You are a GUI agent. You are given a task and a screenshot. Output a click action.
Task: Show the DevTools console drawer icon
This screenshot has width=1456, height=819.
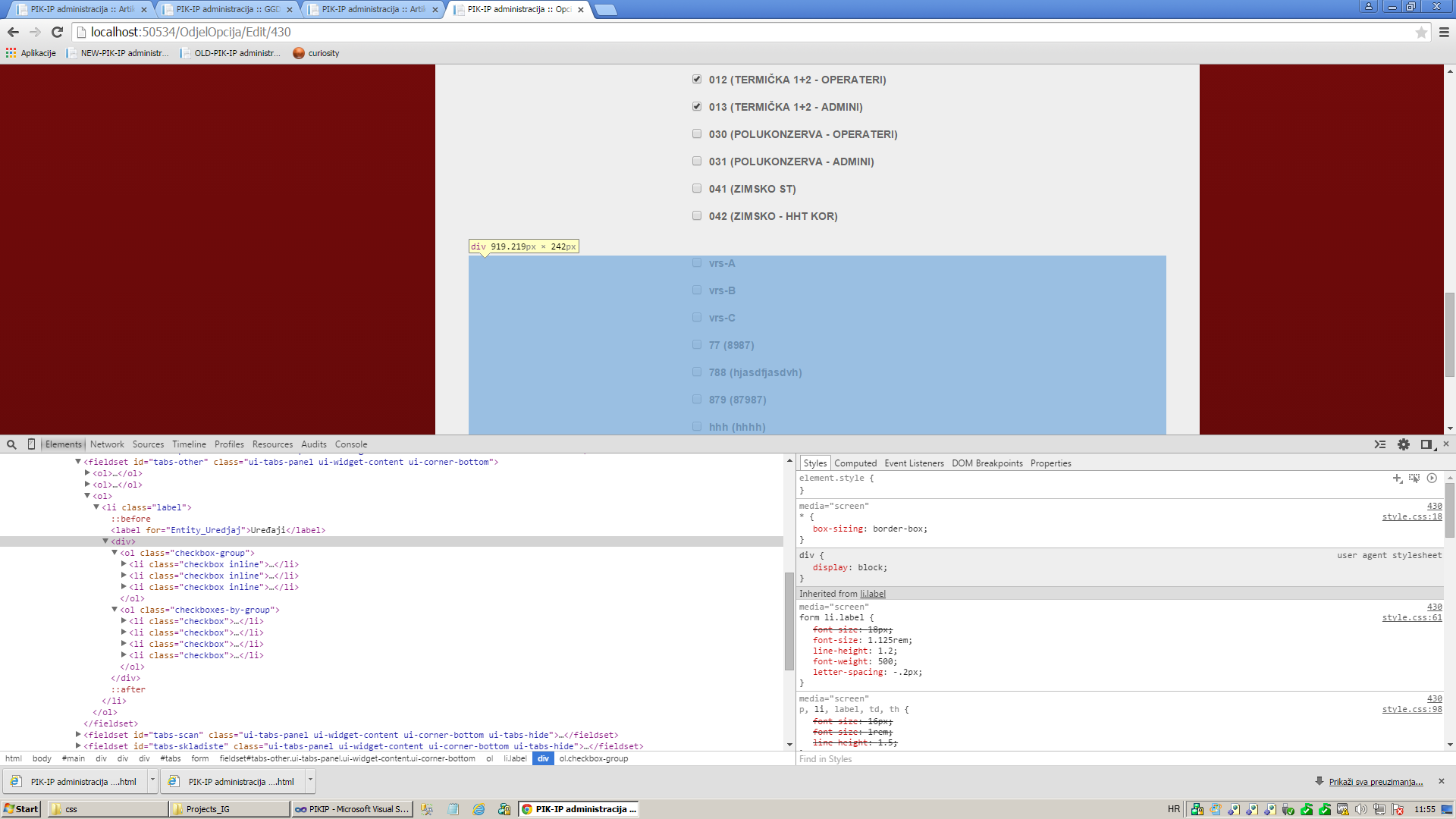(1380, 444)
